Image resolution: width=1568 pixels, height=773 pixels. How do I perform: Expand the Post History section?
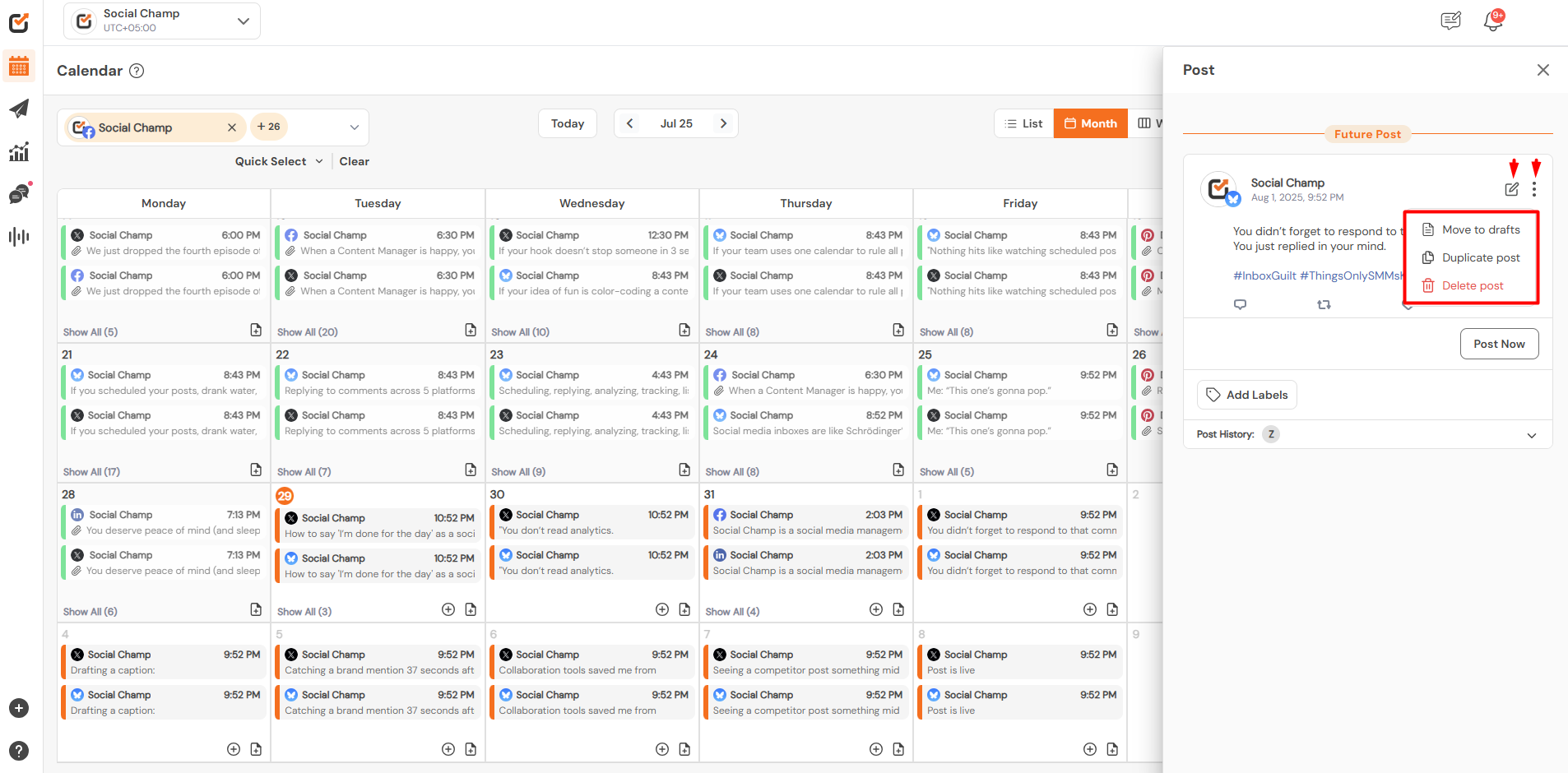pos(1532,435)
